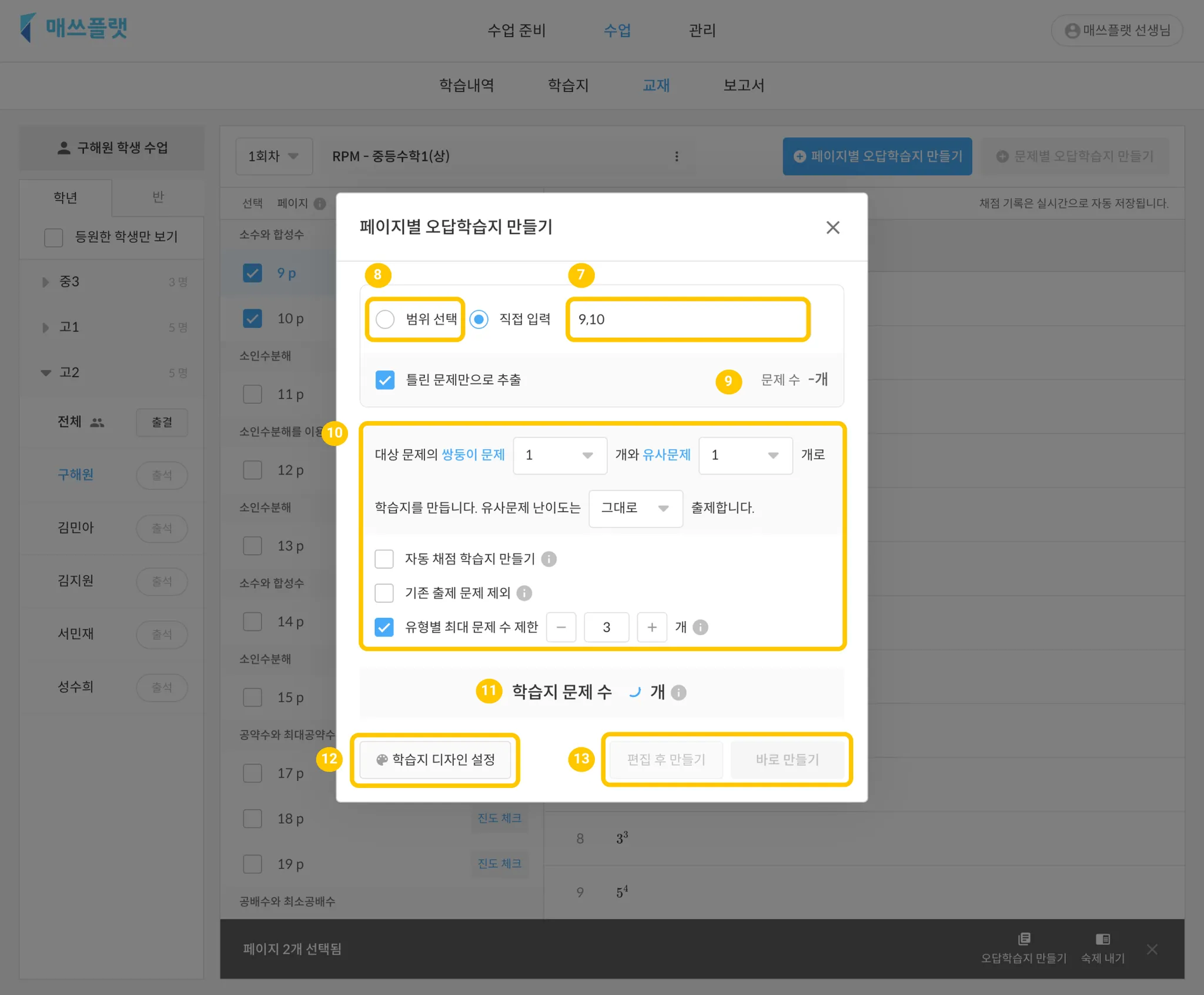Open the 유사문제 count dropdown
Screen dimensions: 1204x995
[745, 455]
